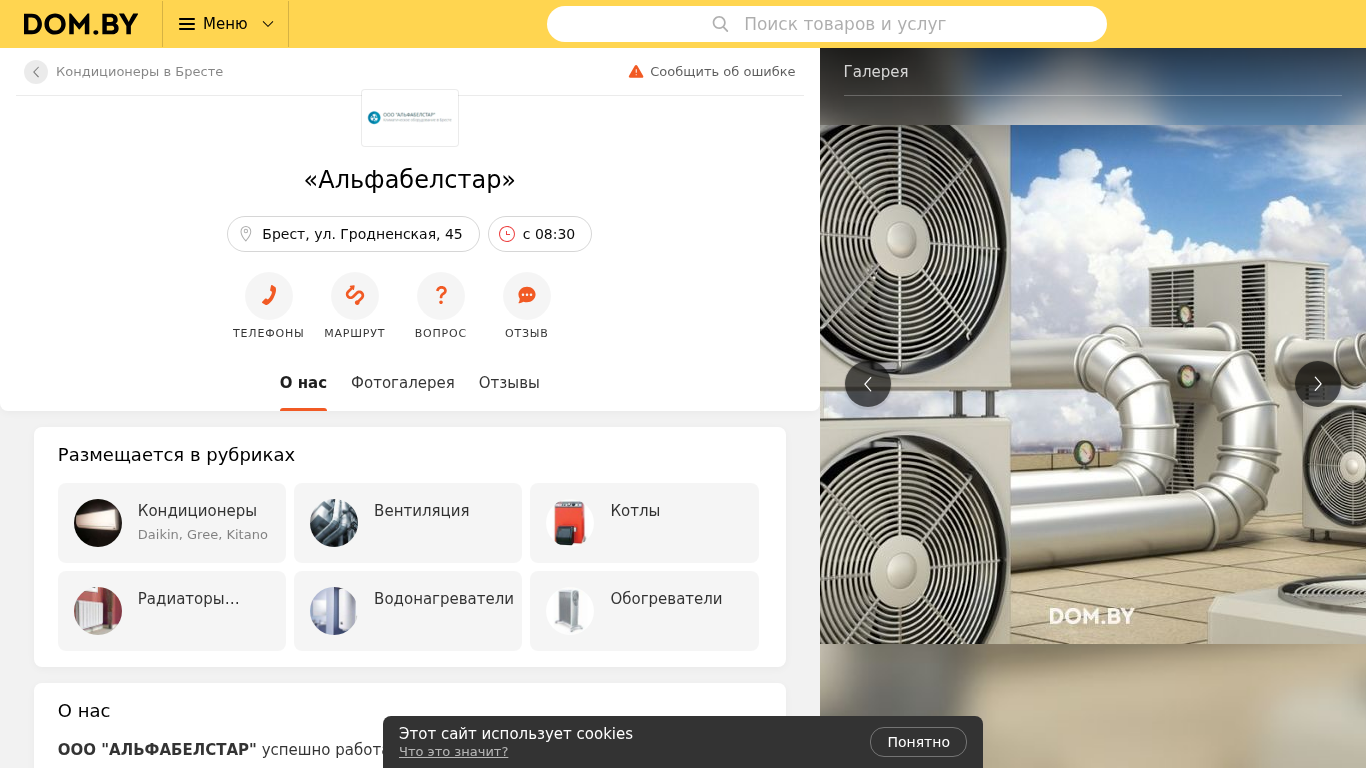
Task: Click the warning triangle icon
Action: (636, 72)
